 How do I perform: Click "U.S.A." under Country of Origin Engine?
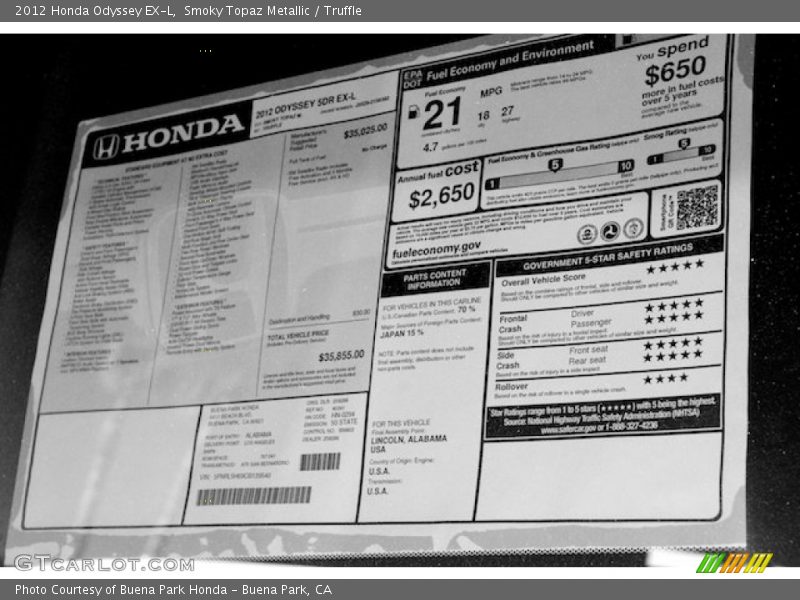pyautogui.click(x=379, y=471)
